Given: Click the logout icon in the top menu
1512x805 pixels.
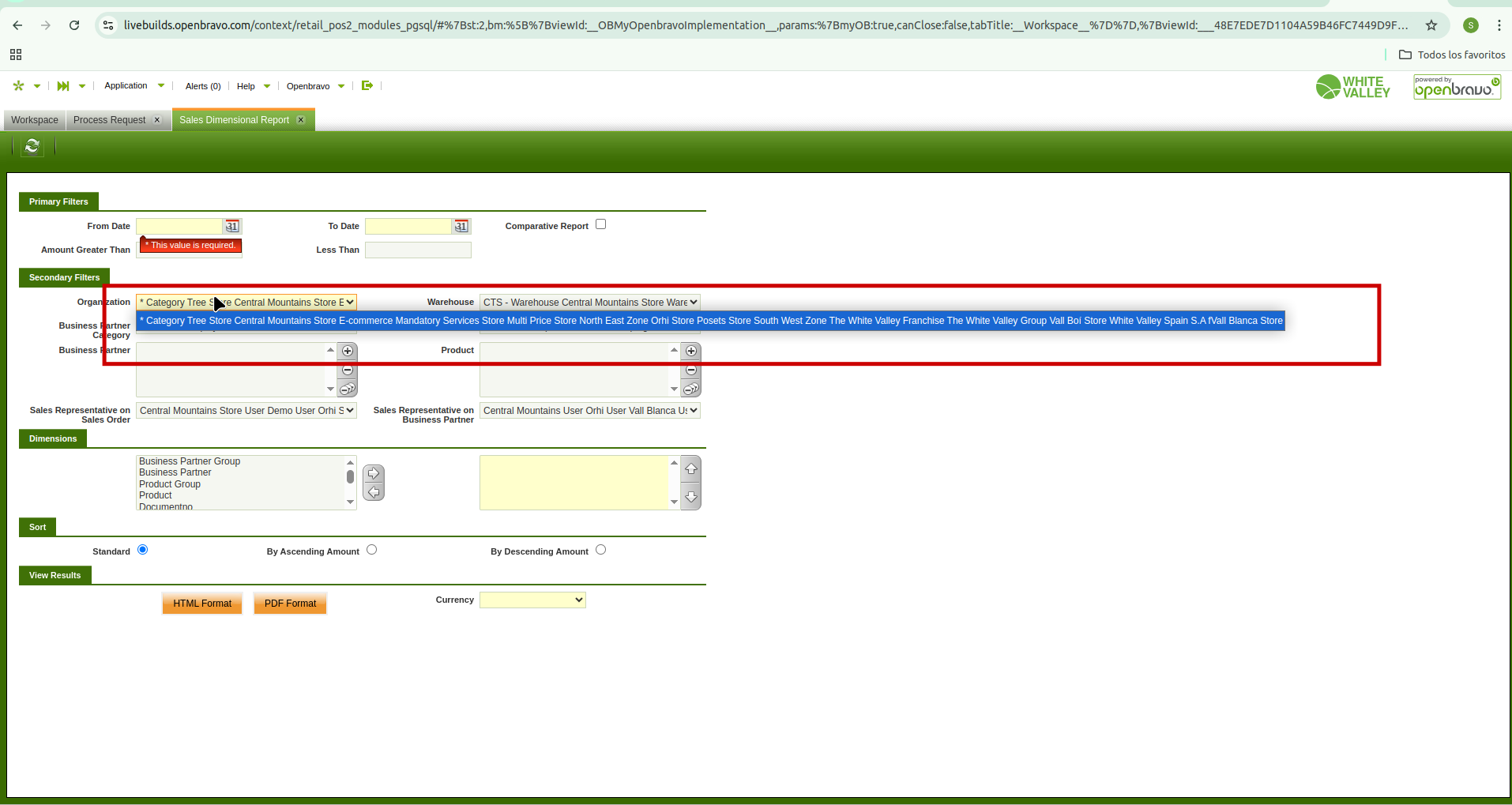Looking at the screenshot, I should pos(367,86).
